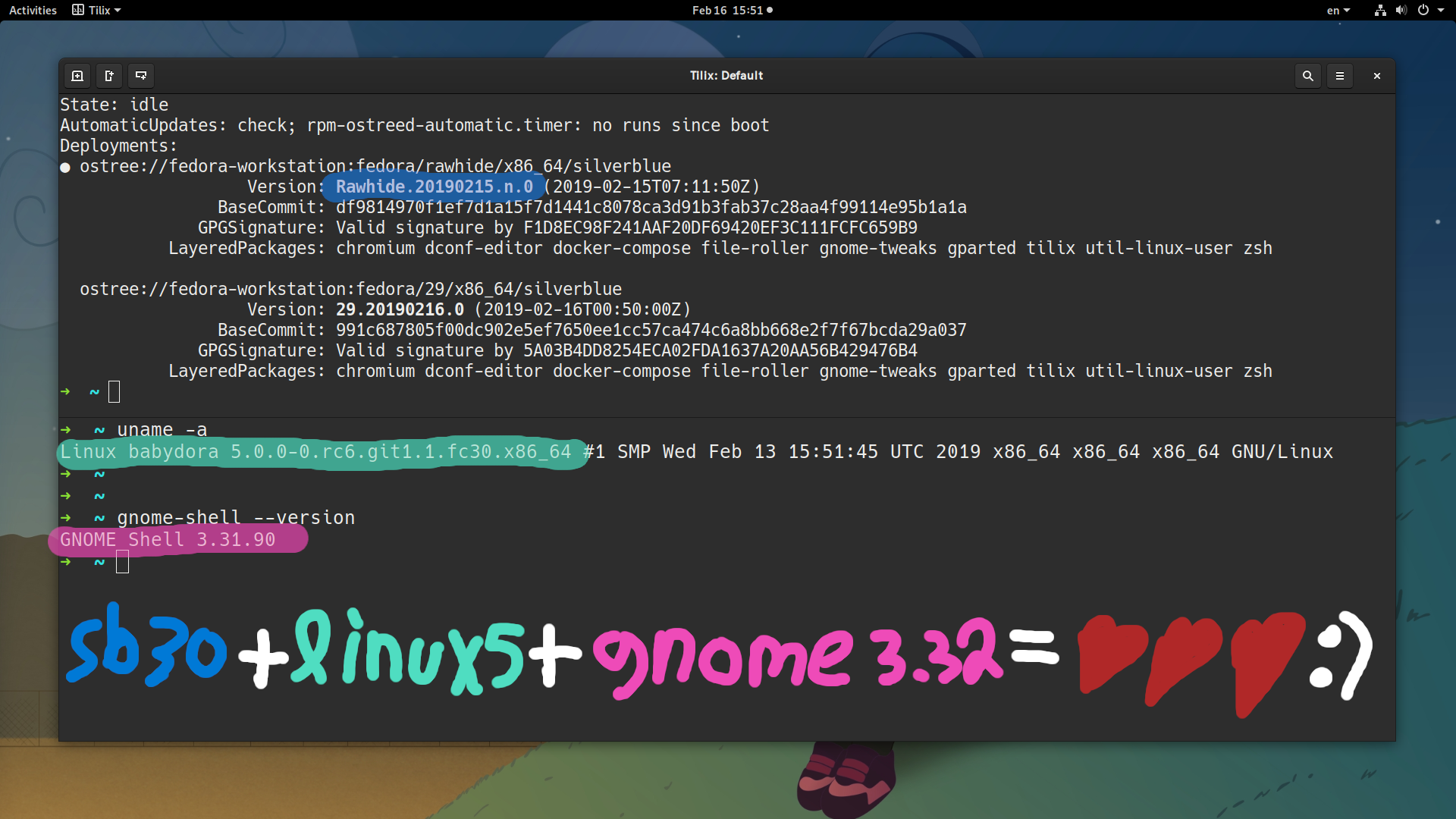Click the rawhide silverblue ostree URL line
This screenshot has width=1456, height=819.
coord(375,166)
